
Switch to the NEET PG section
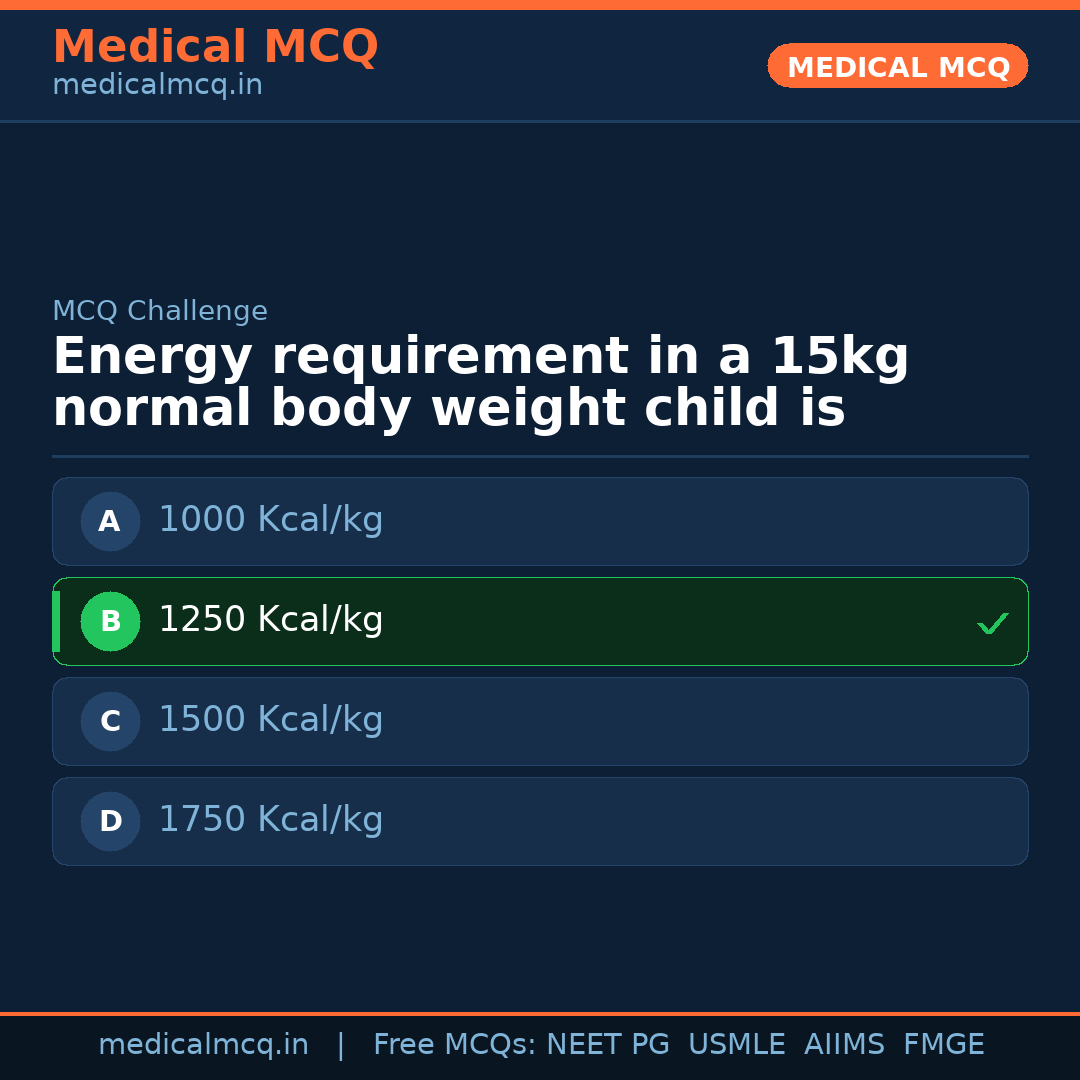[x=607, y=1044]
